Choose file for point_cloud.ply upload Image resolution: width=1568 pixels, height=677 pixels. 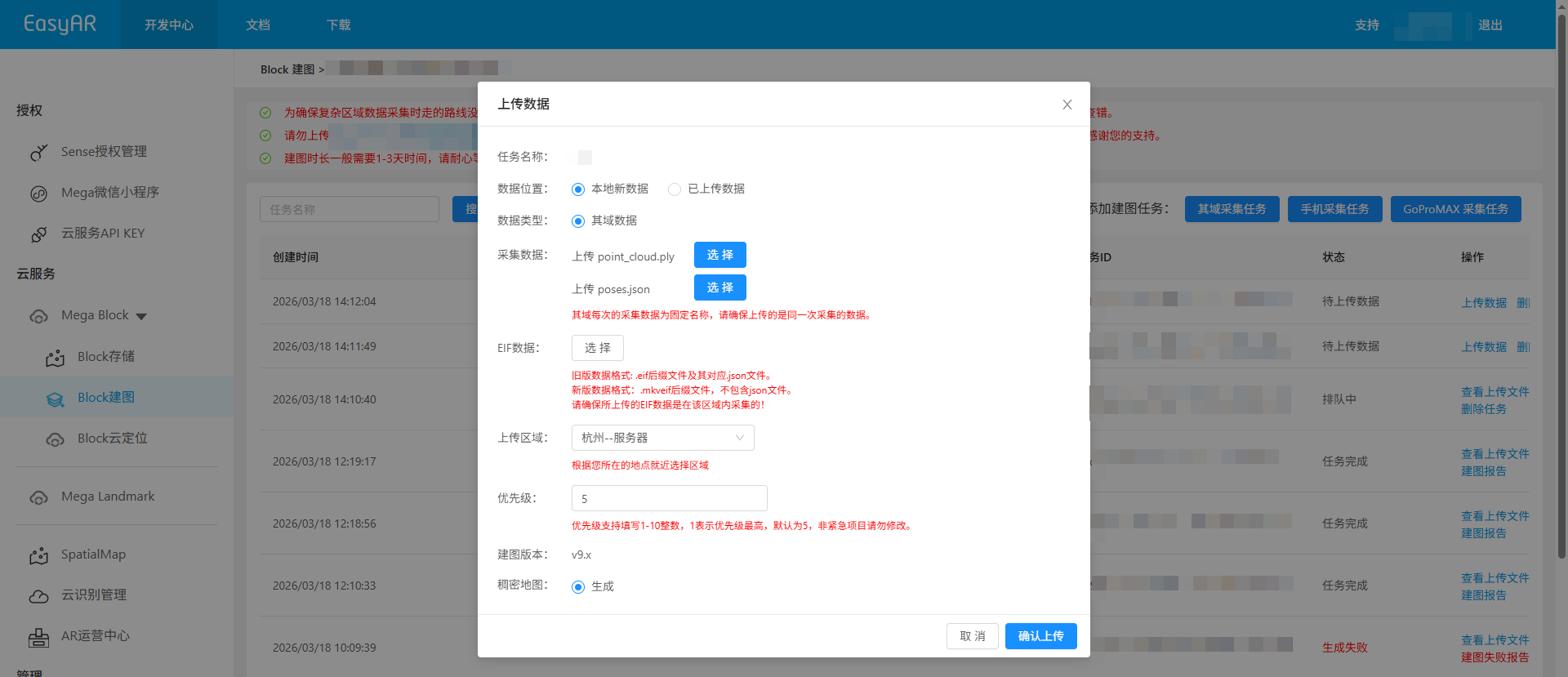tap(719, 255)
